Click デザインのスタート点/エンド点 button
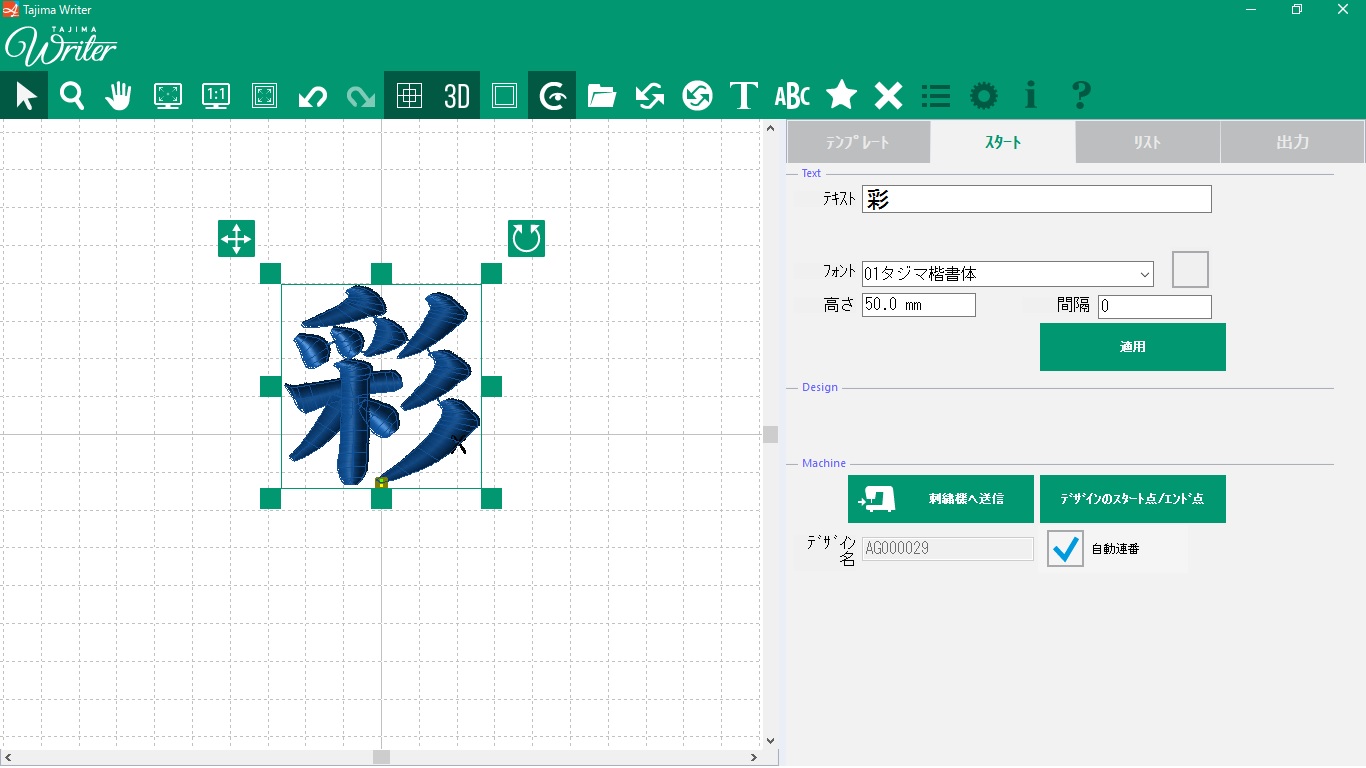The height and width of the screenshot is (768, 1366). tap(1133, 499)
